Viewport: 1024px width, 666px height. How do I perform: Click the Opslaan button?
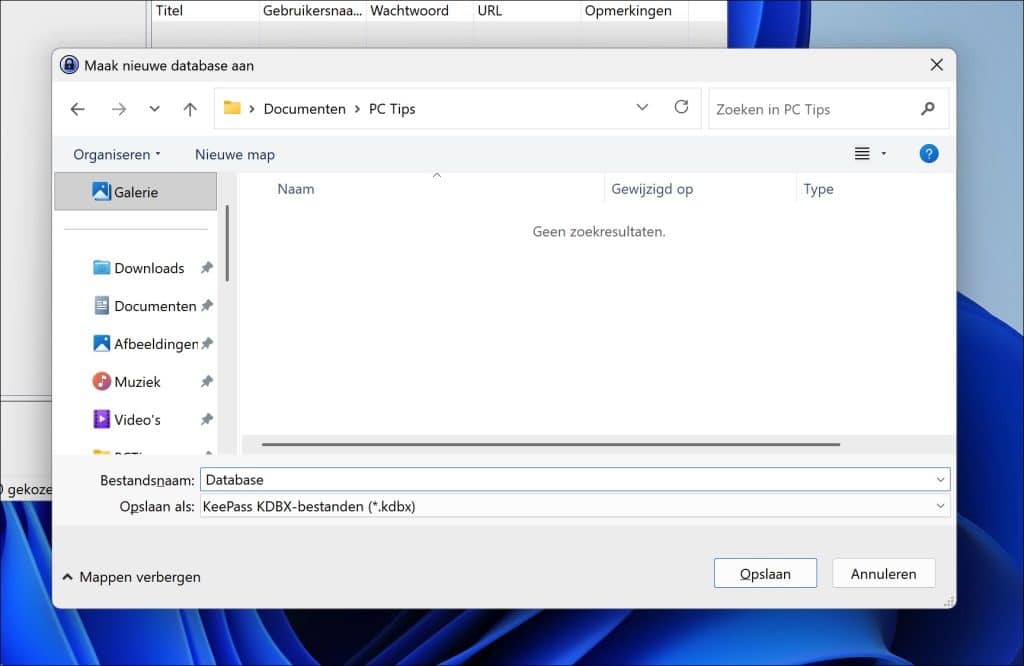tap(765, 573)
